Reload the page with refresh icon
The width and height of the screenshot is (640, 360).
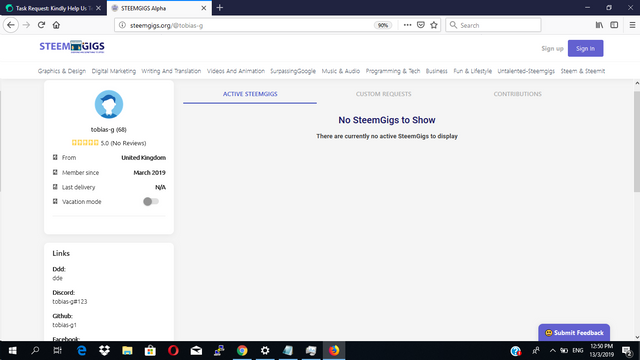coord(41,25)
